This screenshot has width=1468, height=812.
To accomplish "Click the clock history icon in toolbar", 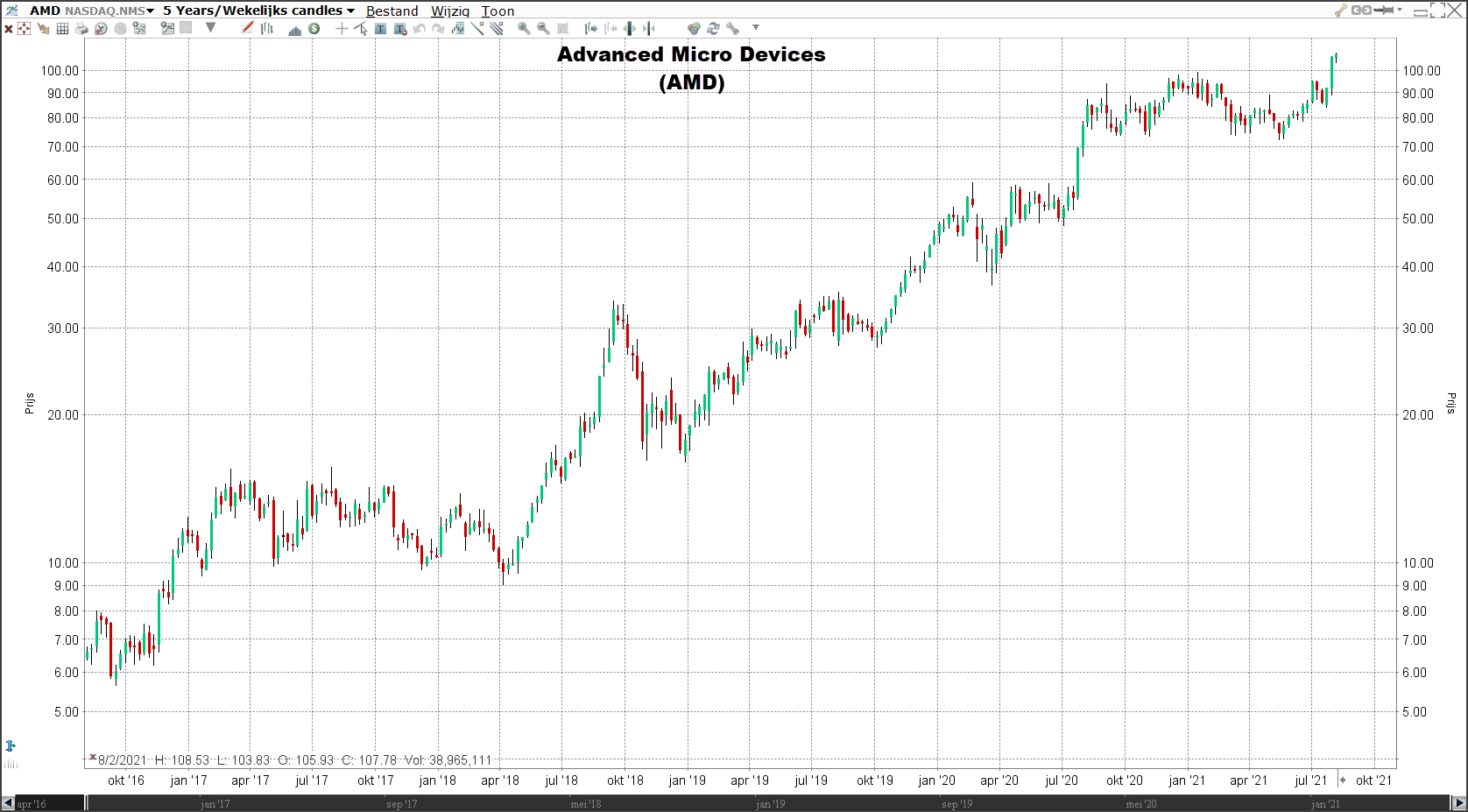I will [101, 29].
